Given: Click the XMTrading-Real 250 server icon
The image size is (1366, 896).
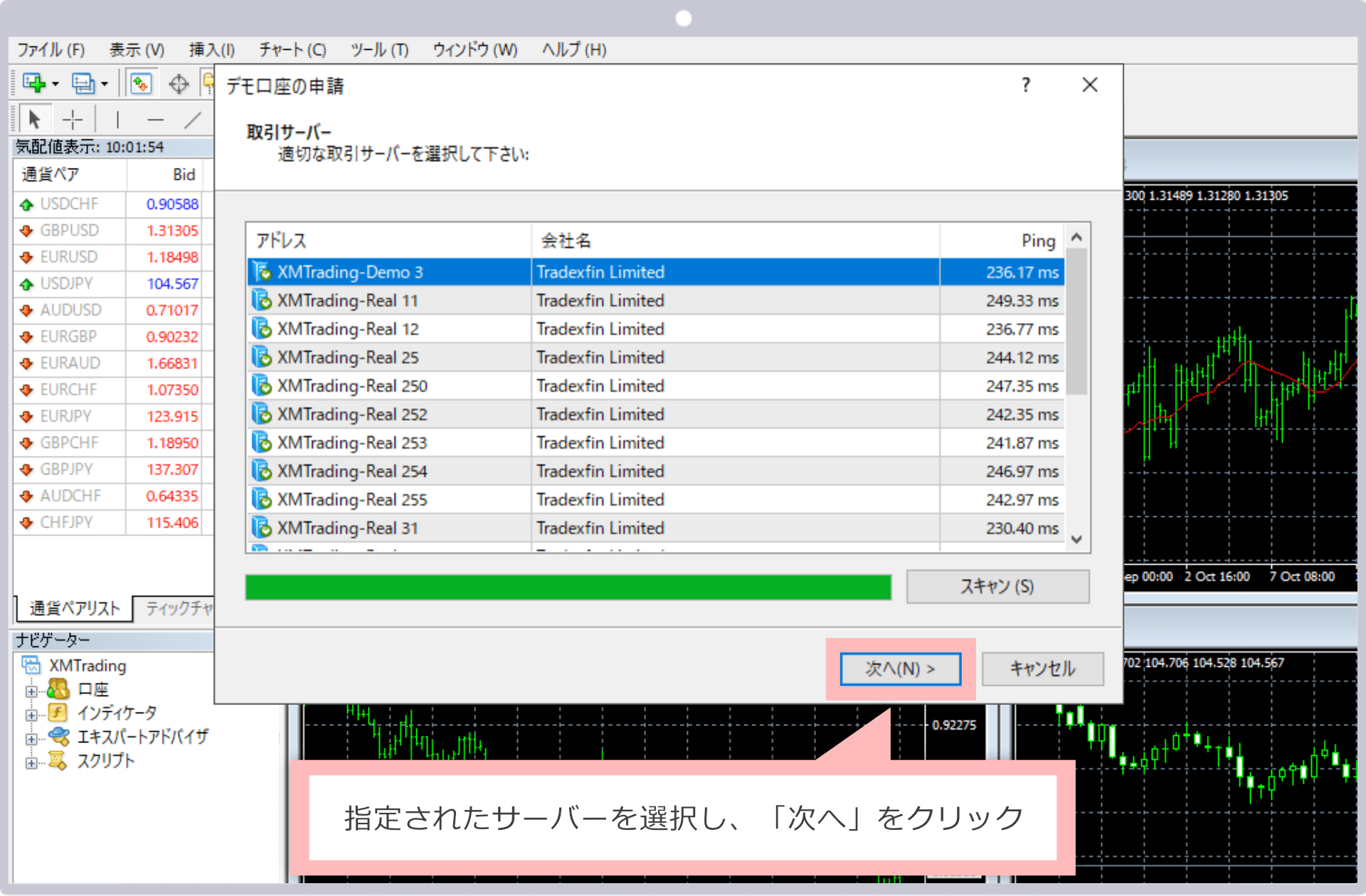Looking at the screenshot, I should 262,385.
